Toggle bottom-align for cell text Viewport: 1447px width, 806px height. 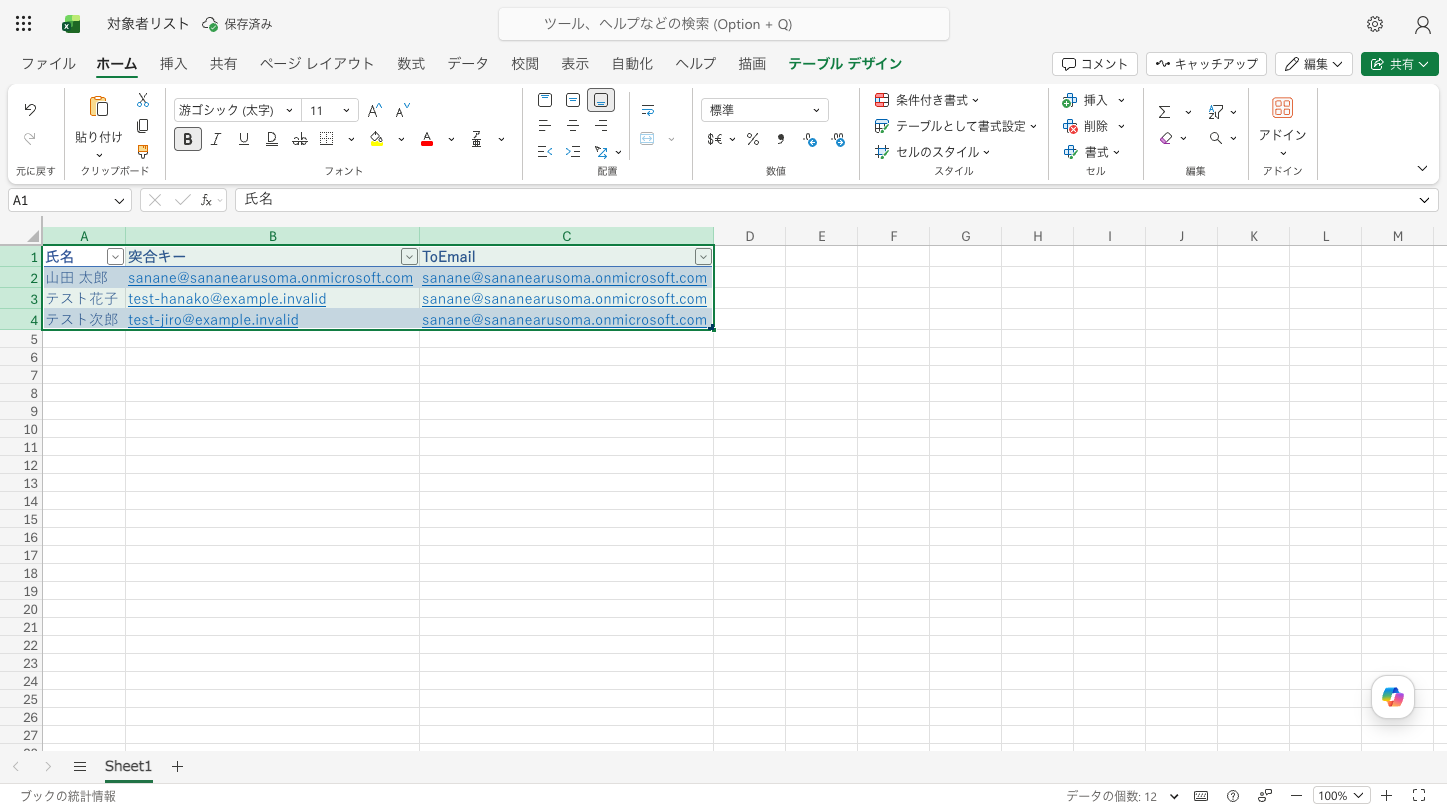click(x=601, y=100)
